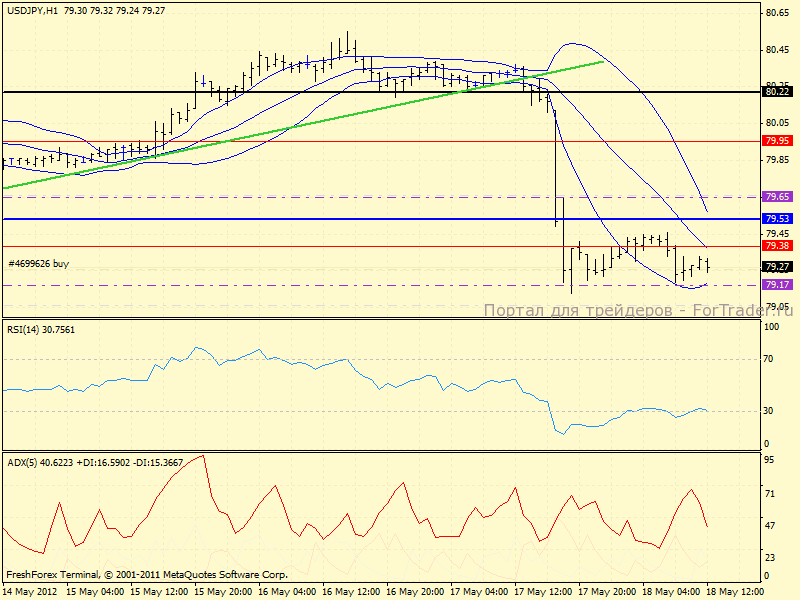Screen dimensions: 800x600
Task: Select the current price 79.27 tag
Action: coord(777,267)
